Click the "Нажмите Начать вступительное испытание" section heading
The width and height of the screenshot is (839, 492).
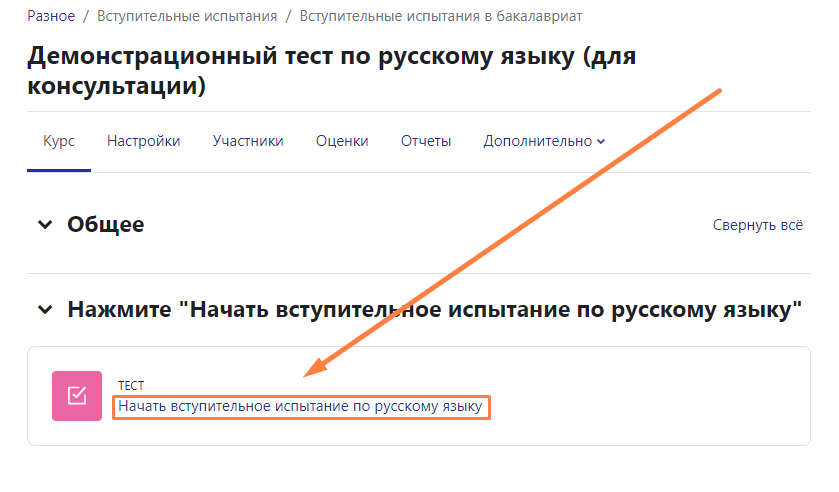pos(435,310)
